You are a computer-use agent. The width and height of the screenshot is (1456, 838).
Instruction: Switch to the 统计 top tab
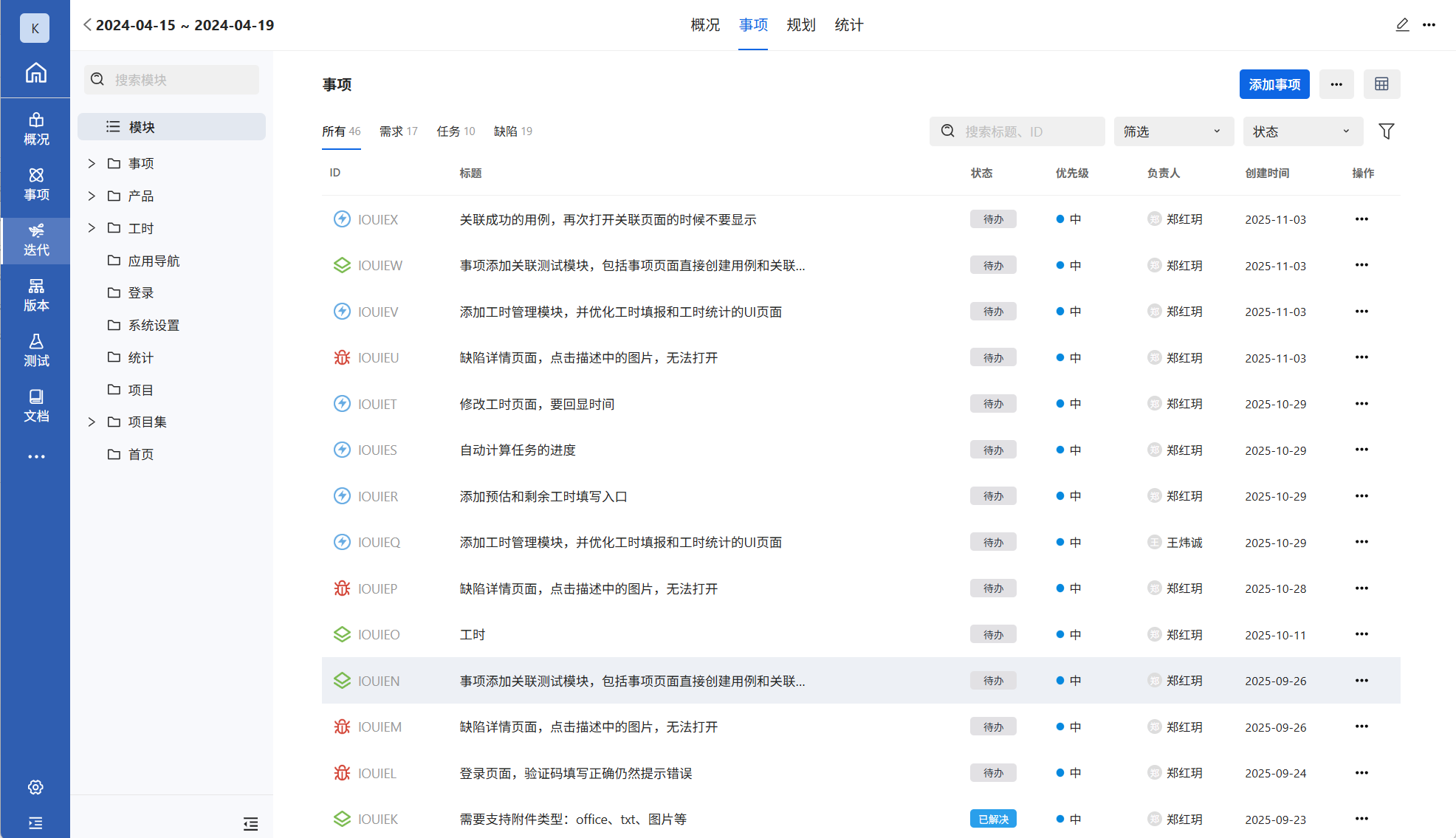848,25
